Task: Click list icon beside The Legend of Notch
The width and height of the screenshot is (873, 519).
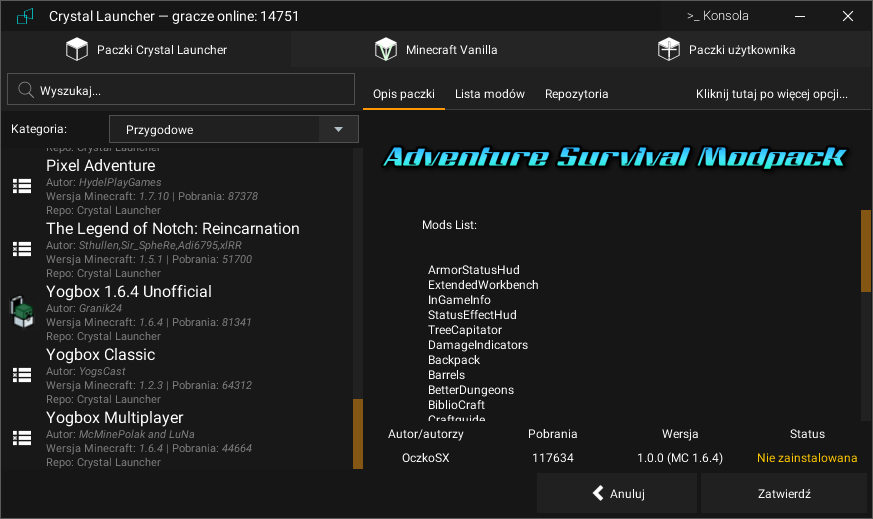Action: [x=22, y=249]
